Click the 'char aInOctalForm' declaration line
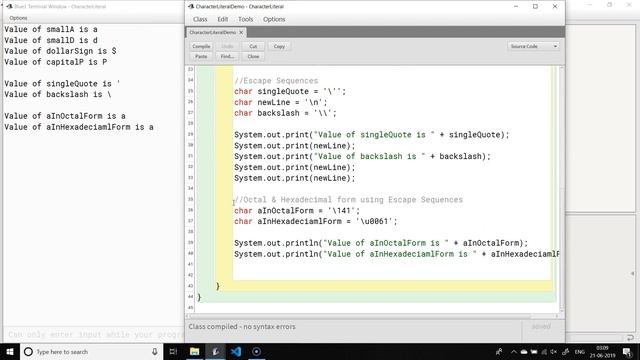 (297, 211)
